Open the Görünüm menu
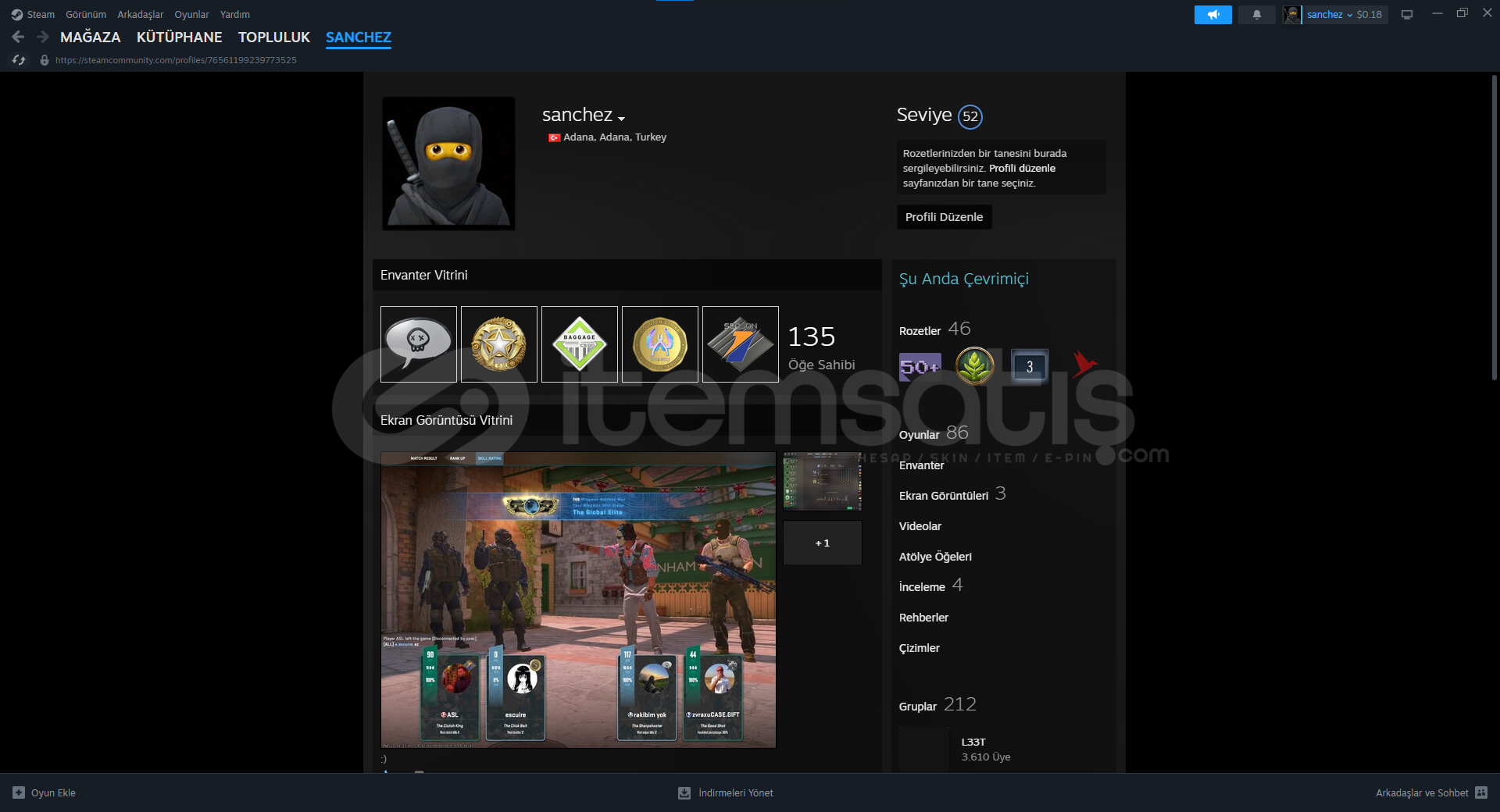This screenshot has height=812, width=1500. pyautogui.click(x=86, y=14)
